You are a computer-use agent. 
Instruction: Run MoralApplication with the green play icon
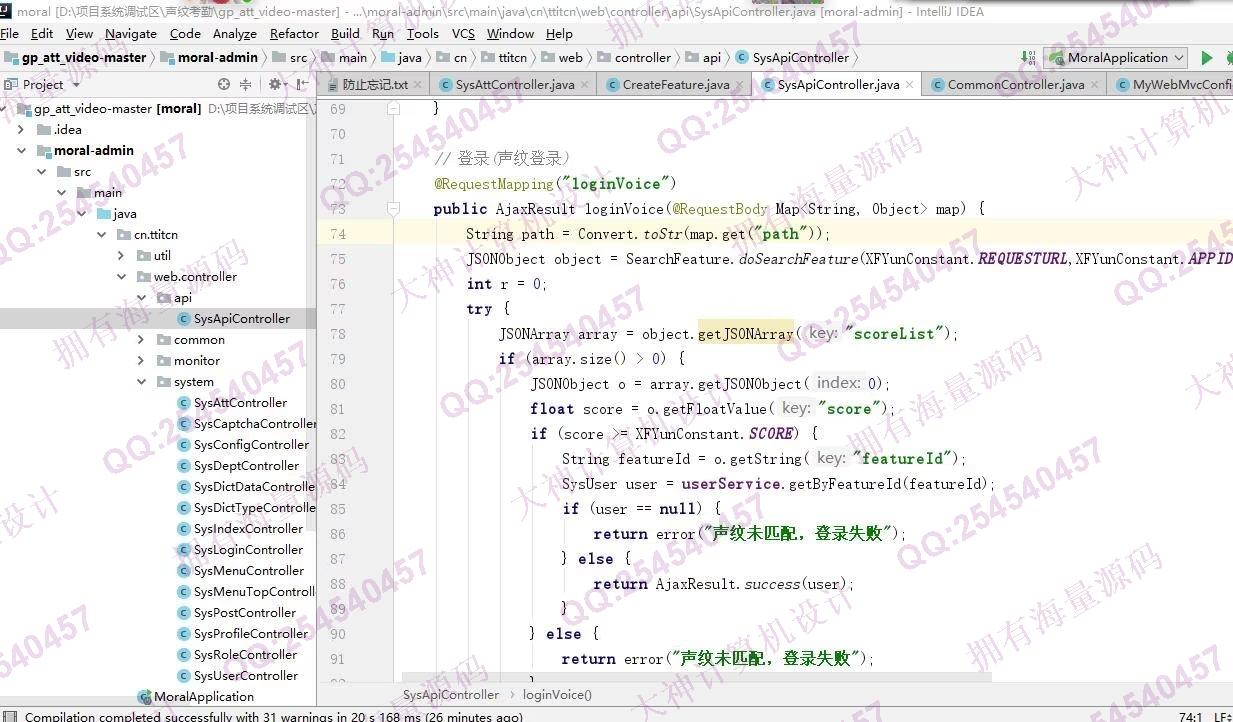pyautogui.click(x=1207, y=58)
